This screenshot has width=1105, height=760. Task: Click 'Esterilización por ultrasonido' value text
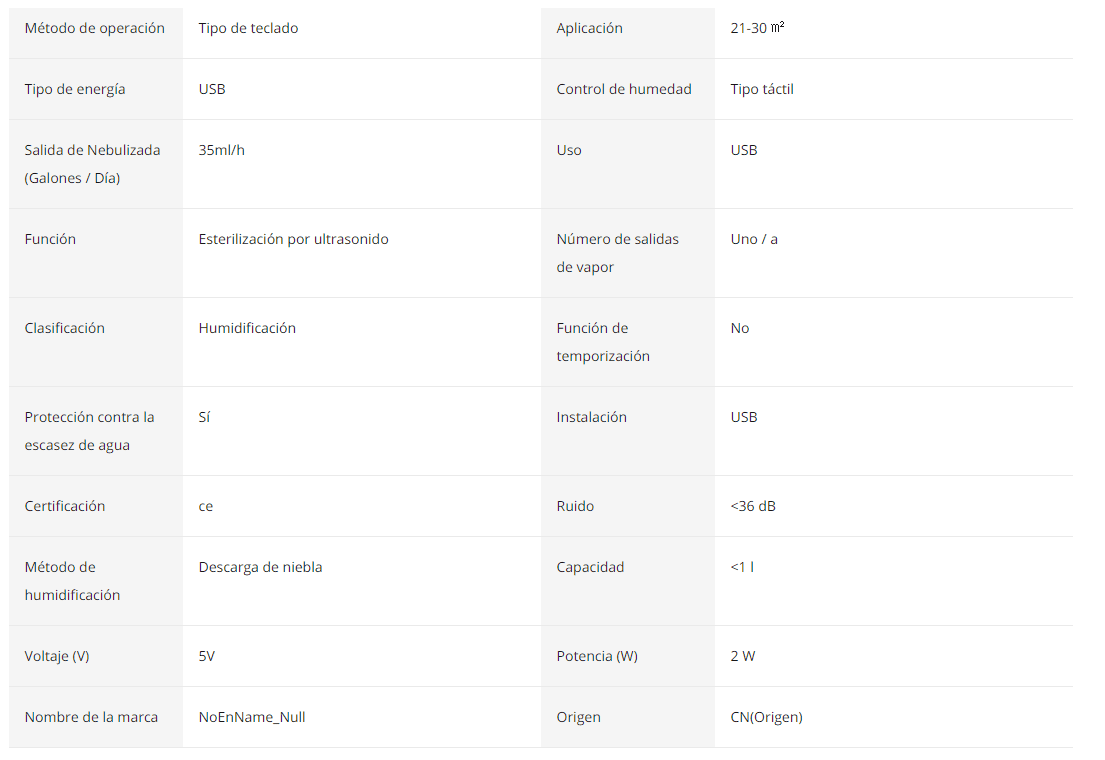pos(293,240)
